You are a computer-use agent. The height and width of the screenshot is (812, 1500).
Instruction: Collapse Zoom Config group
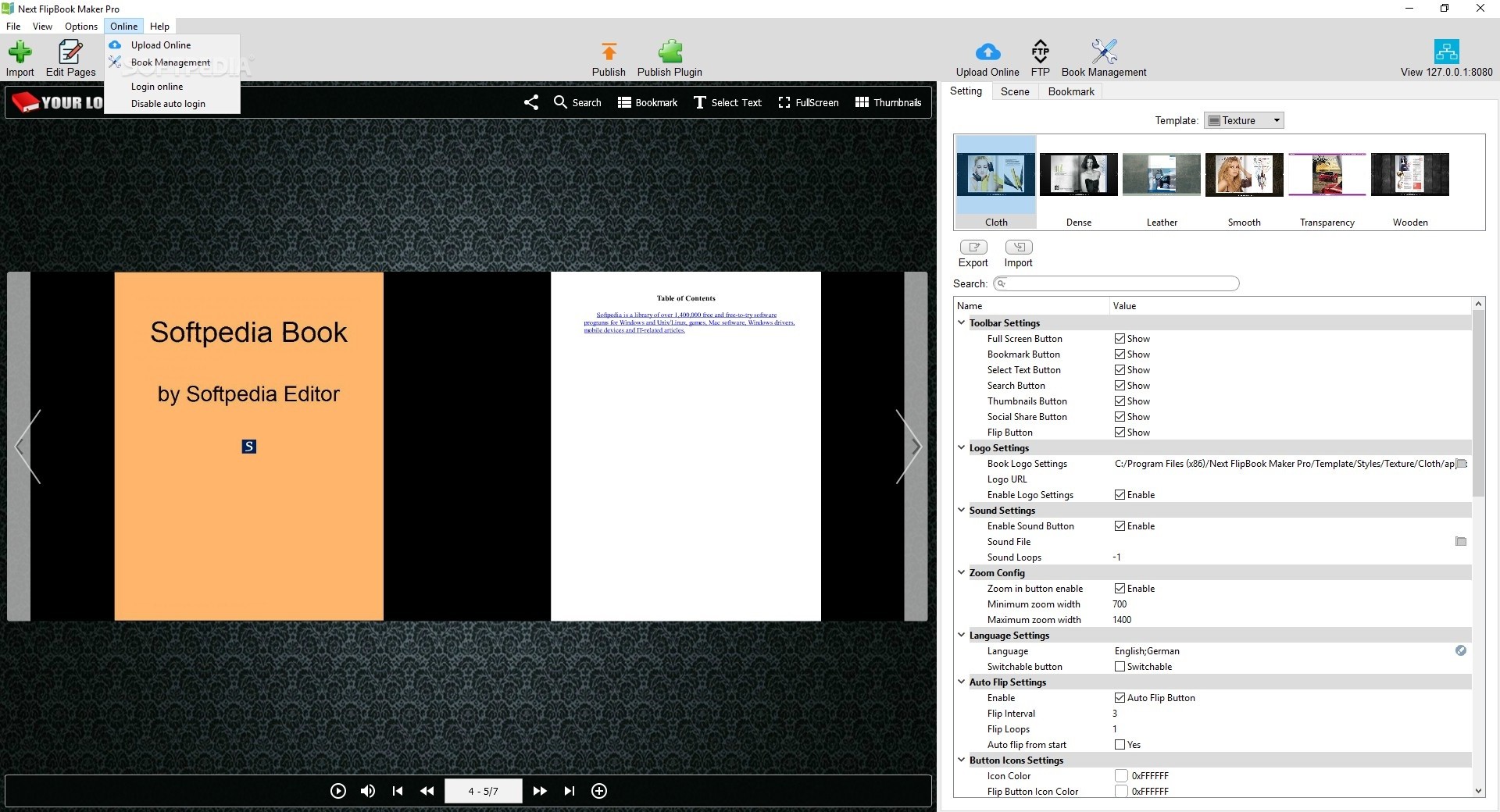962,572
